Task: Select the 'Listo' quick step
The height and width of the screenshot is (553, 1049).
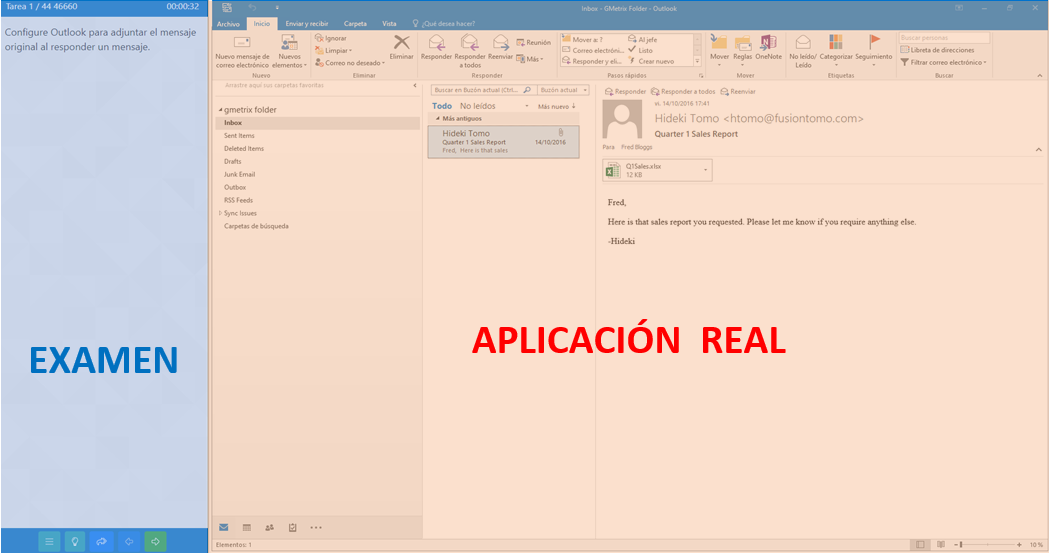Action: 640,50
